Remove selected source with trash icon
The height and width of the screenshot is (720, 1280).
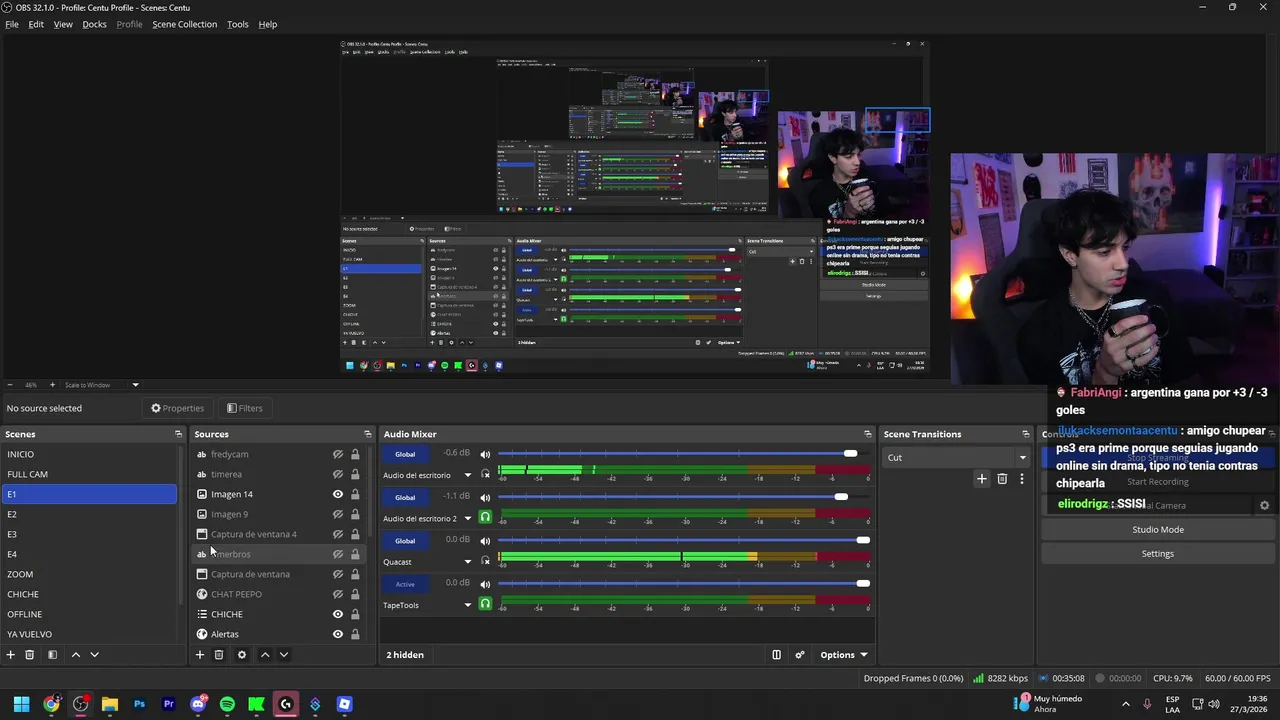(x=219, y=655)
